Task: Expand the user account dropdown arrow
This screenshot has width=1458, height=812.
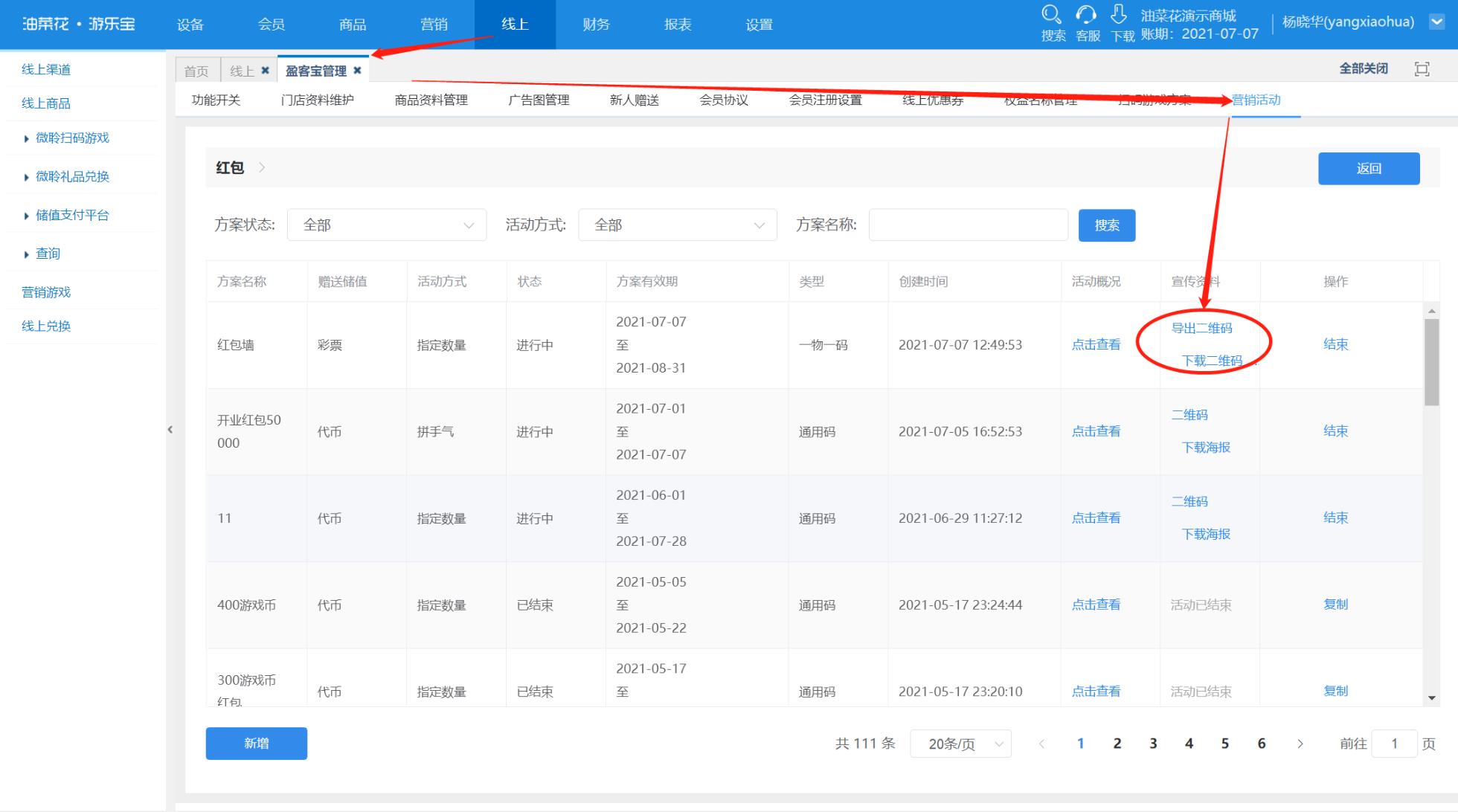Action: tap(1436, 22)
